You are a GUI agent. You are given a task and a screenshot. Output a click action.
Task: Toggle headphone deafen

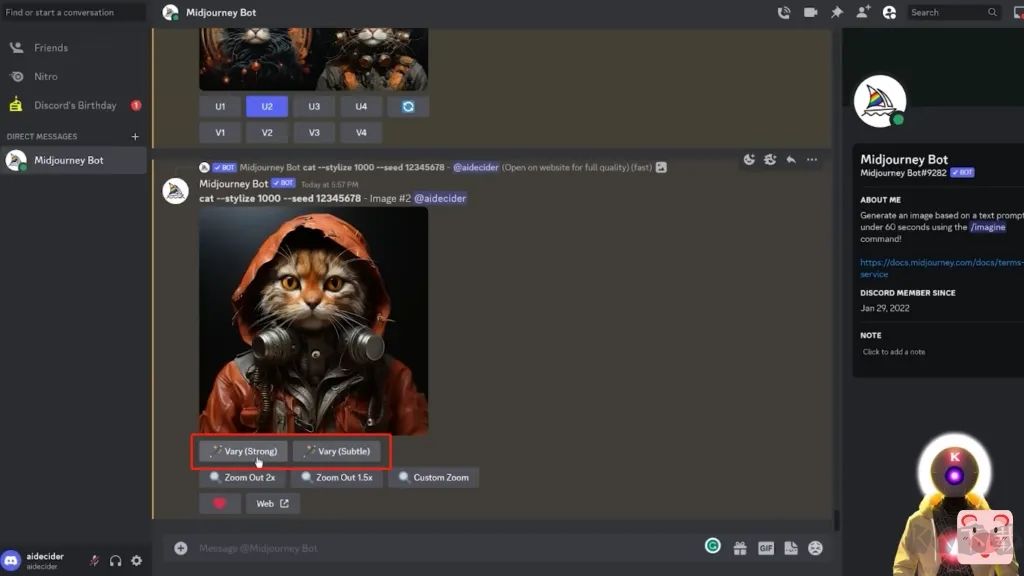[115, 561]
